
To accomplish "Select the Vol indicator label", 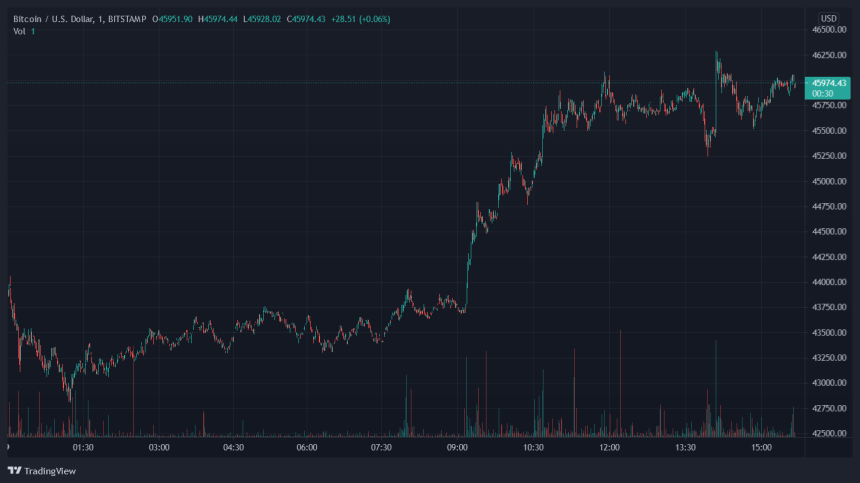I will pos(19,32).
